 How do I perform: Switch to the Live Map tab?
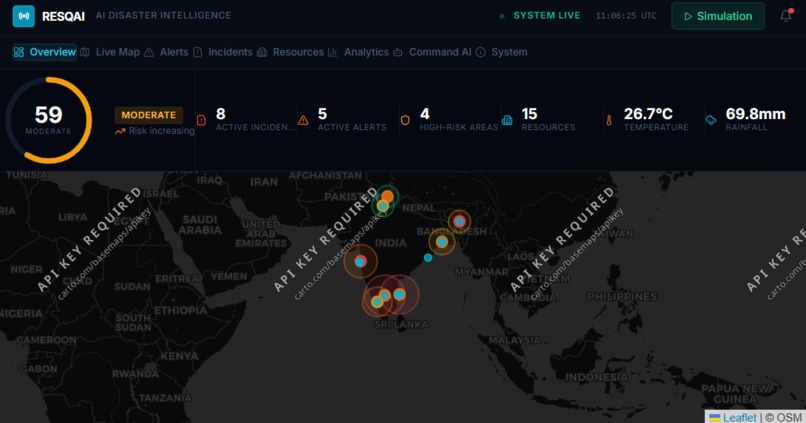click(110, 52)
